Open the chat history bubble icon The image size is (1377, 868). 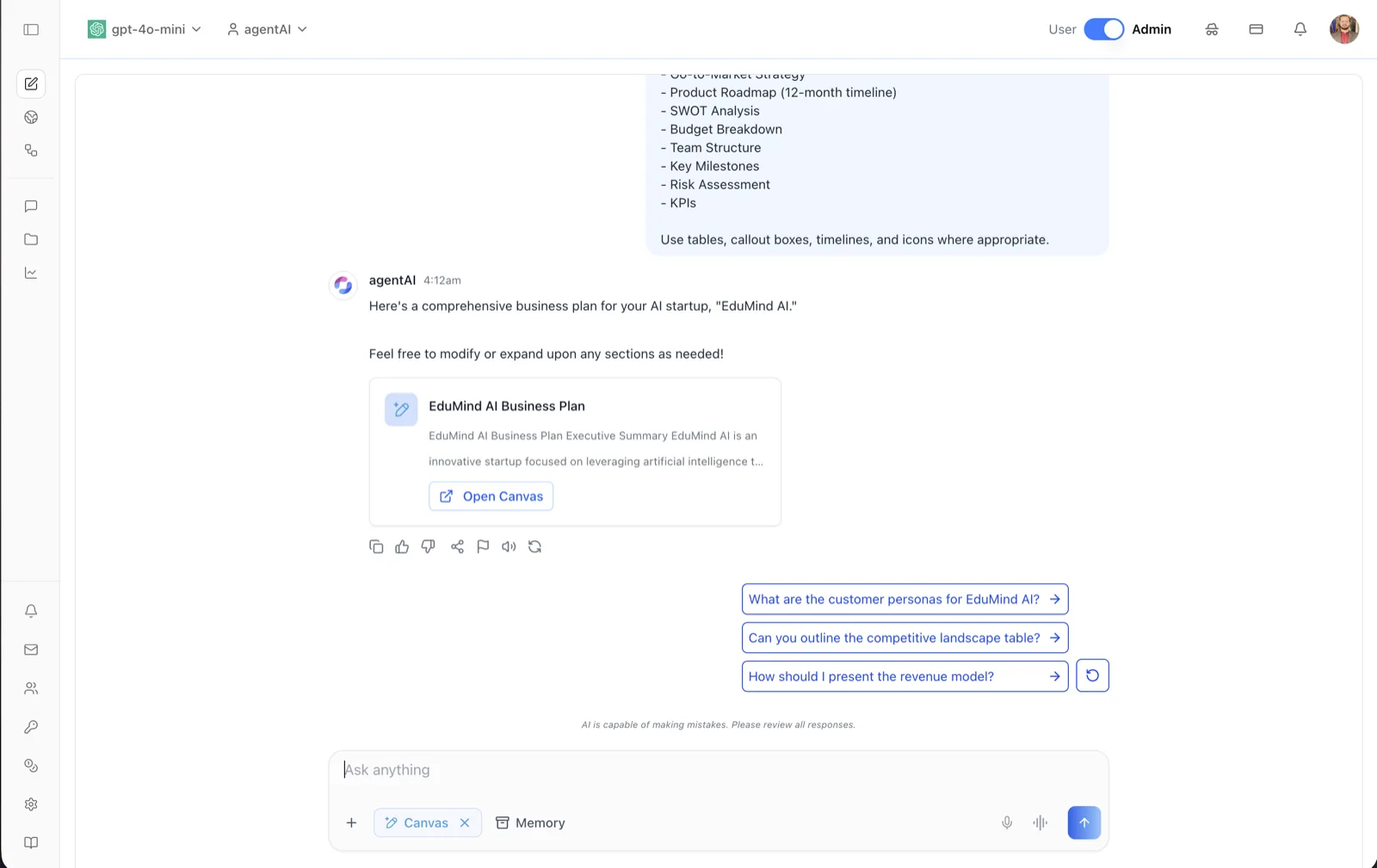pos(31,206)
